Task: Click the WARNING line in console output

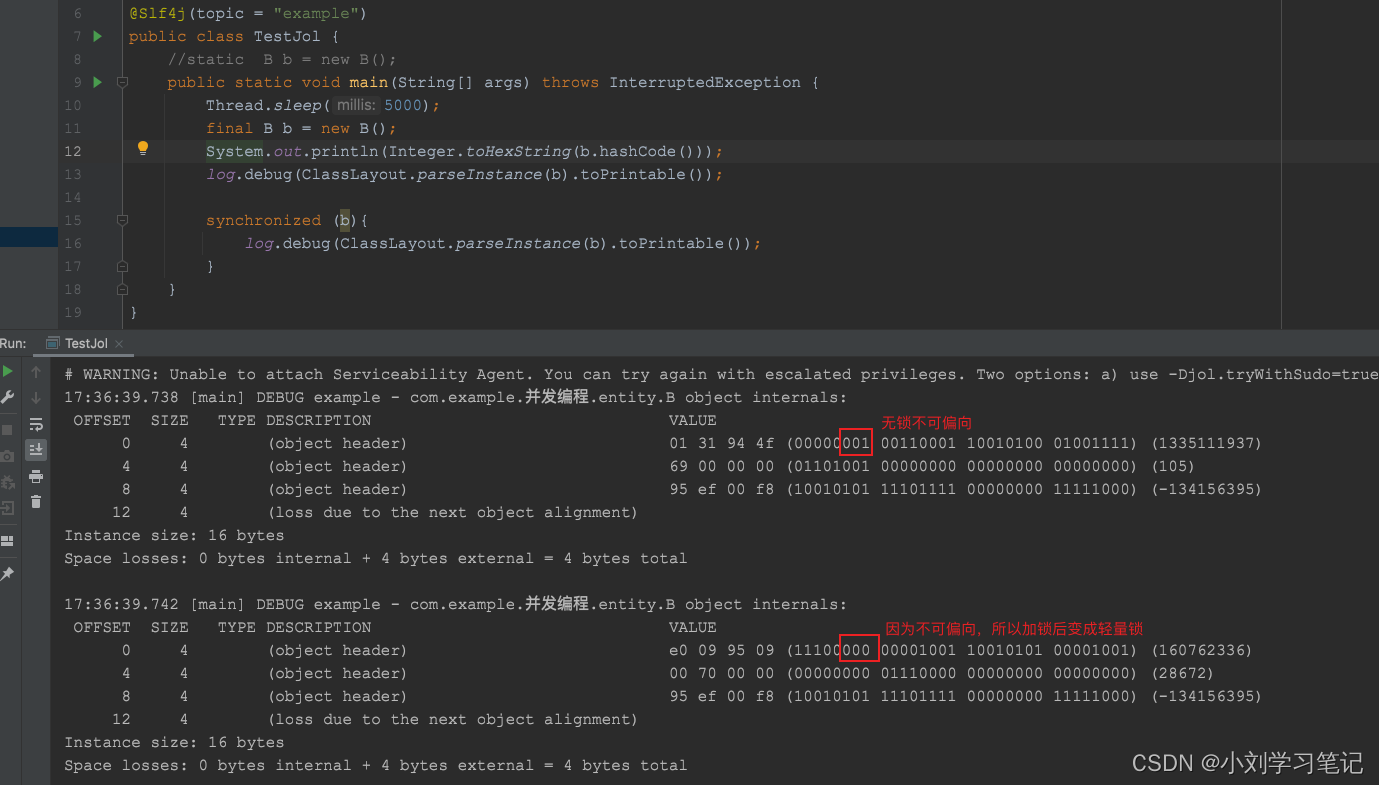Action: [x=721, y=374]
